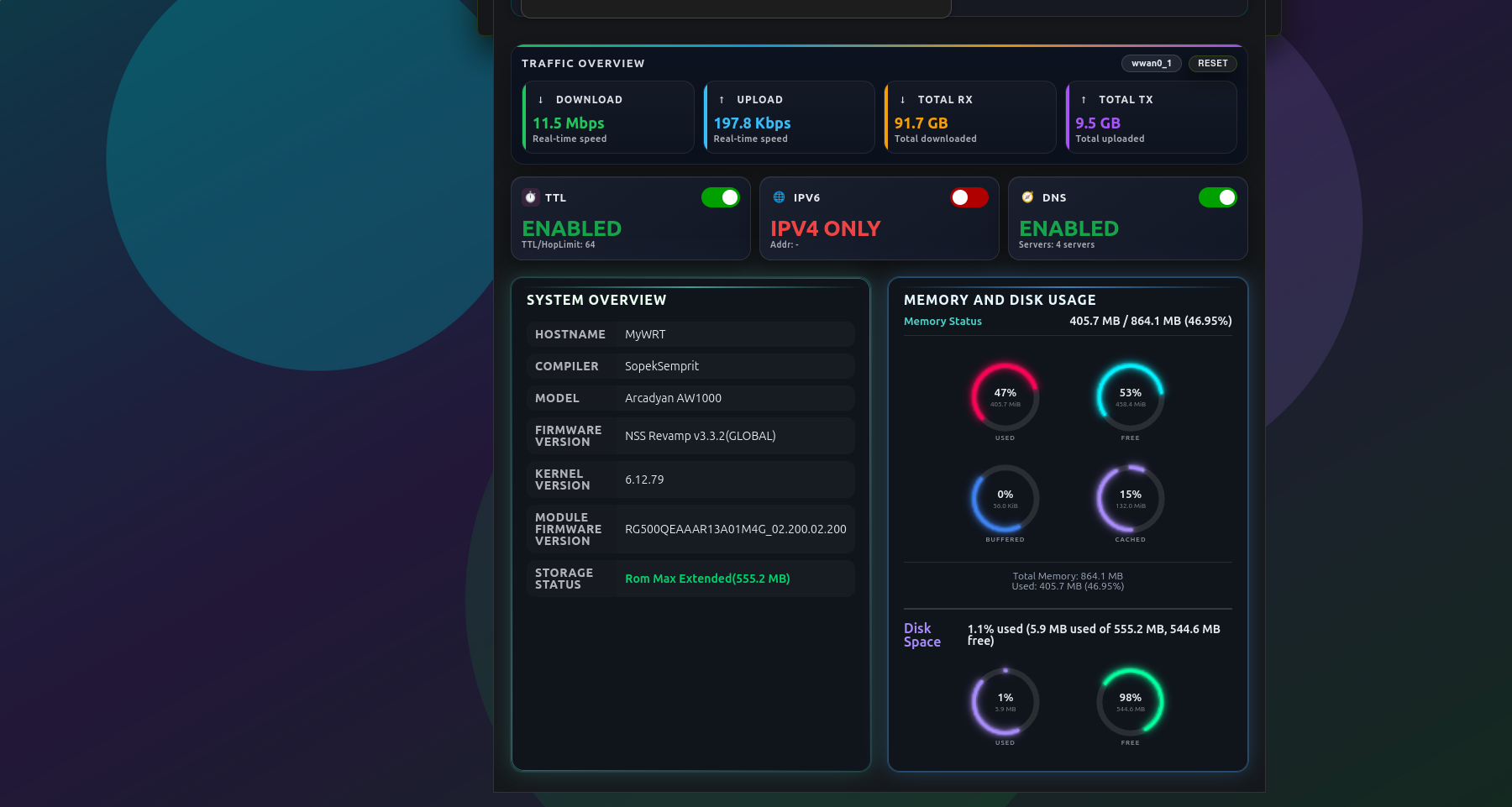Click the Rom Max Extended storage link
Viewport: 1512px width, 807px height.
[706, 579]
